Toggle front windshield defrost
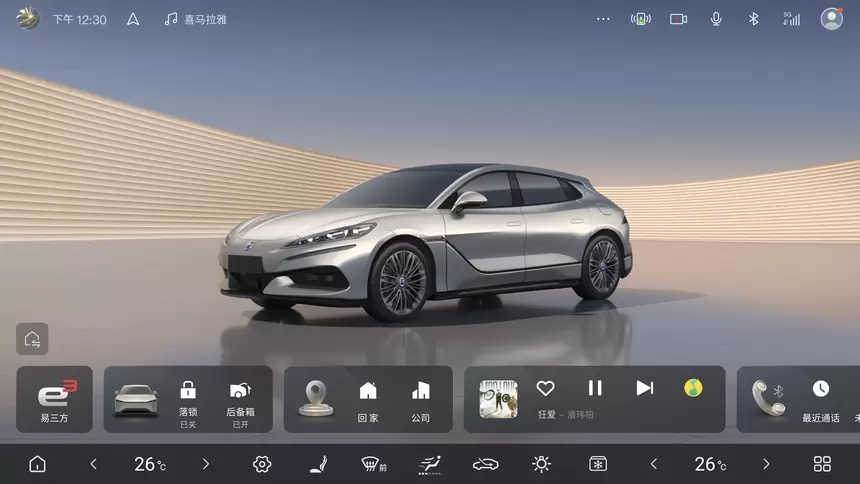The height and width of the screenshot is (484, 860). 374,464
